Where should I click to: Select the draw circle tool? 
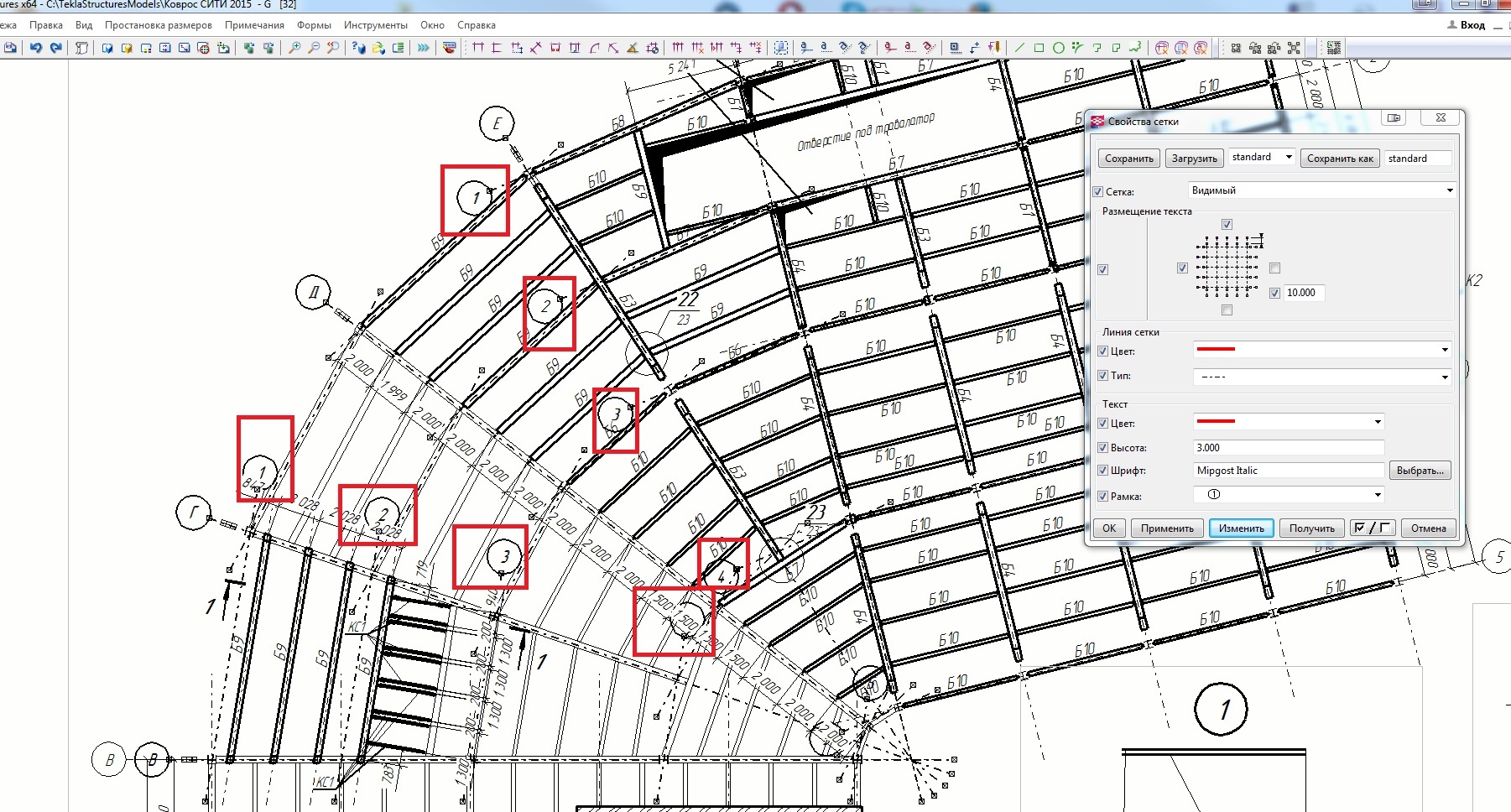click(x=1058, y=48)
